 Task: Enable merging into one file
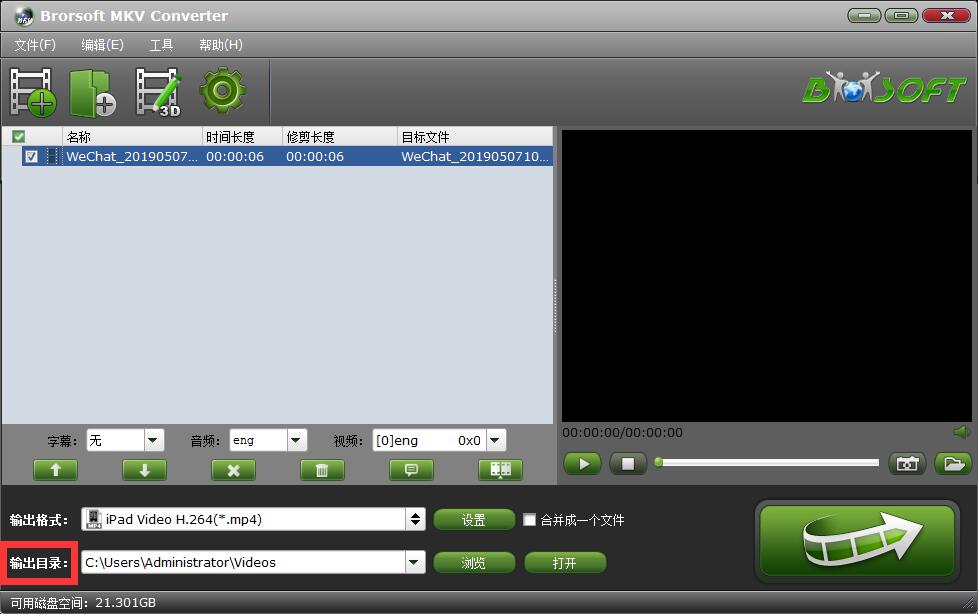point(529,519)
